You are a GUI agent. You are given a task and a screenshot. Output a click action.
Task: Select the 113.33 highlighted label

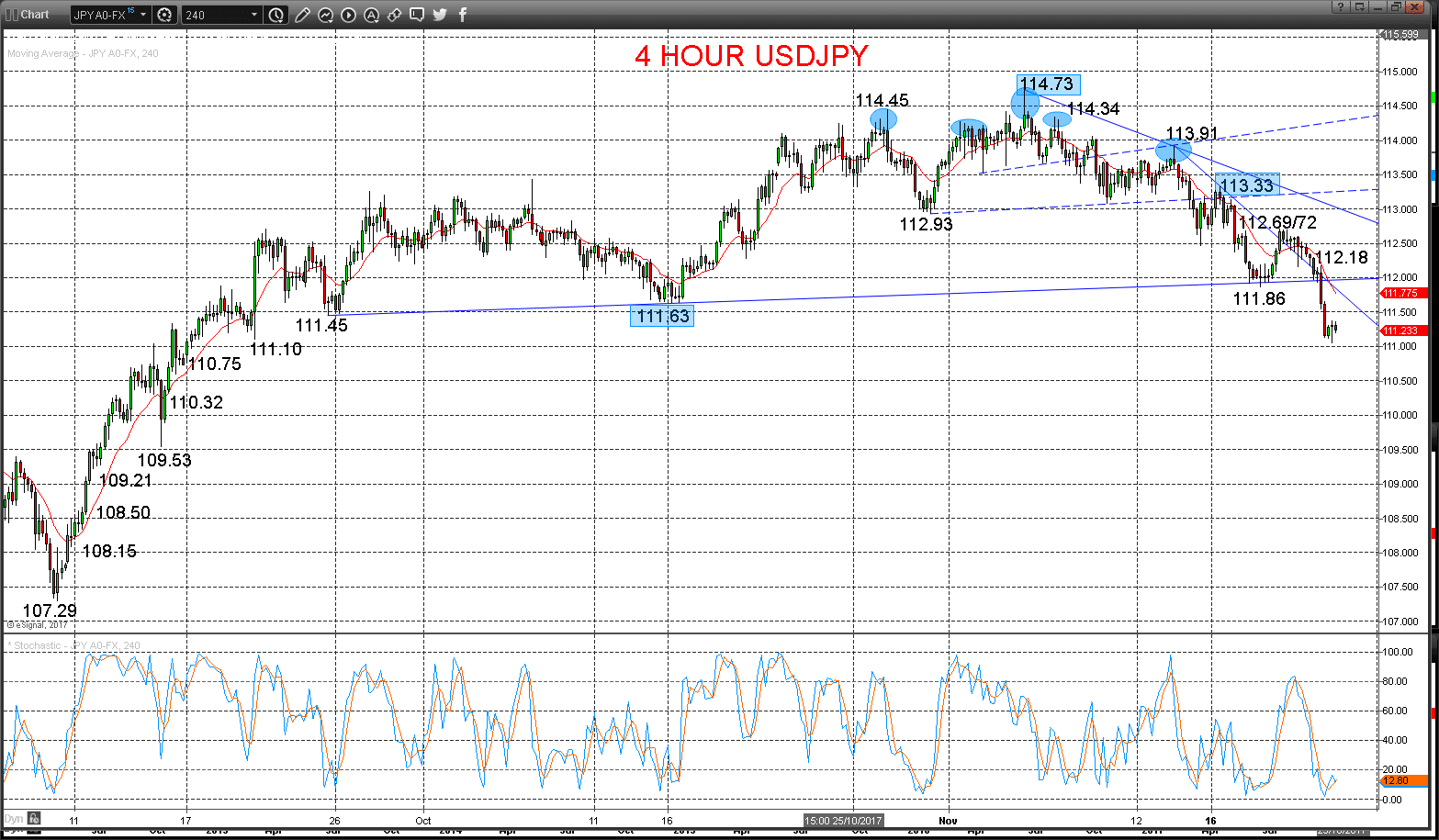pos(1247,185)
